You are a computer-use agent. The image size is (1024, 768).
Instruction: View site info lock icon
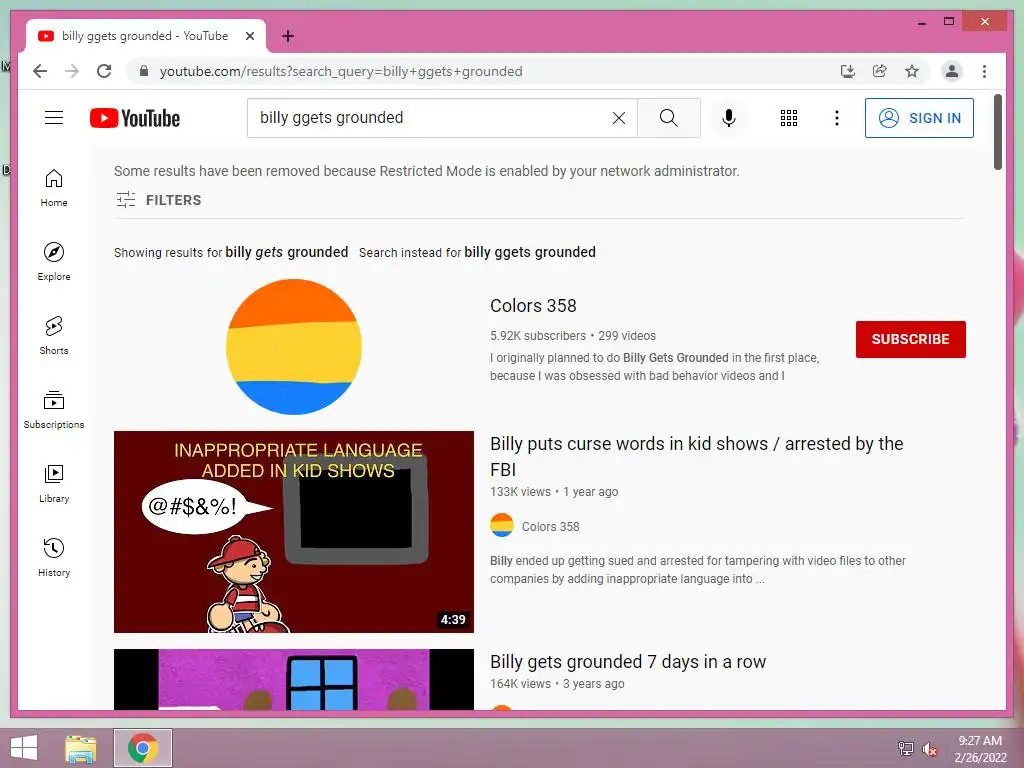click(144, 71)
